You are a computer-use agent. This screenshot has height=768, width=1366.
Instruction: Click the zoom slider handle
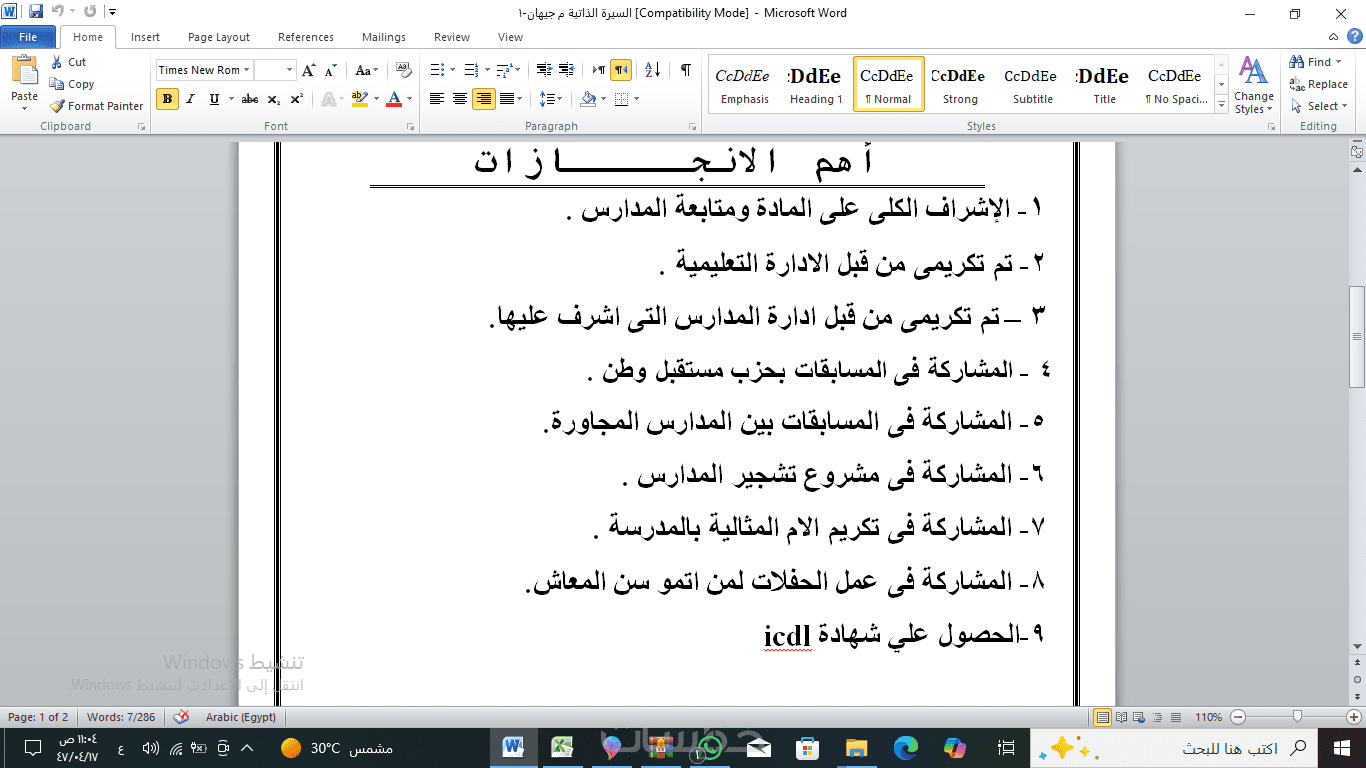pos(1297,717)
